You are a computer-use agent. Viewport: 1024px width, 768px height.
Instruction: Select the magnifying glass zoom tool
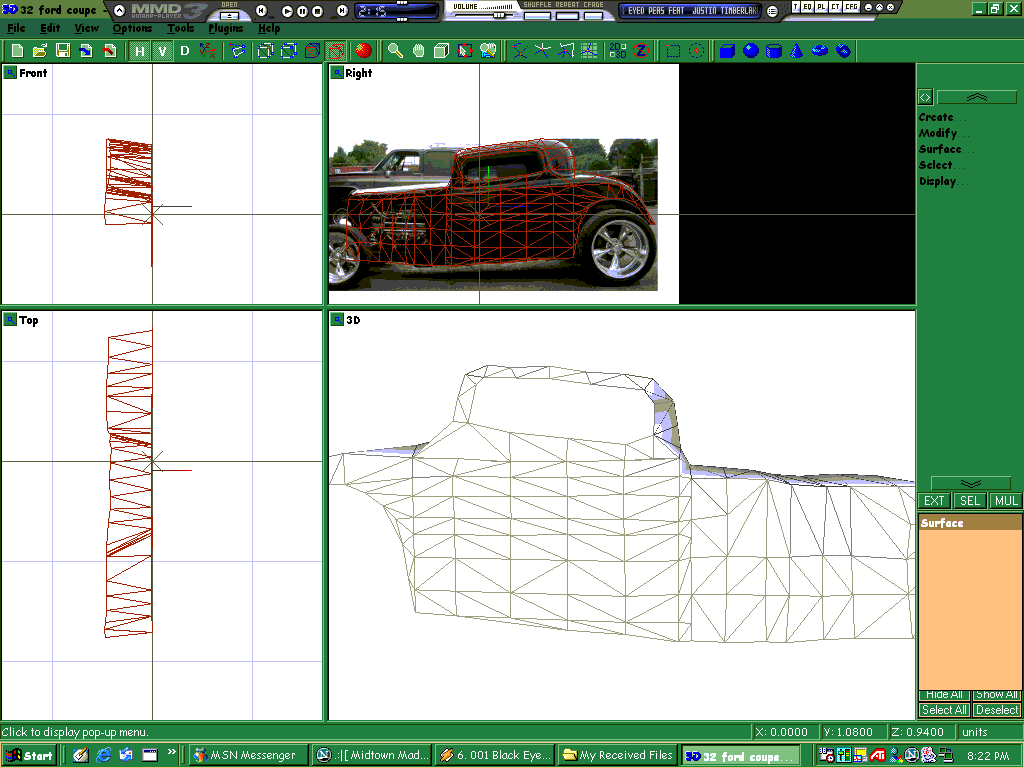(395, 51)
